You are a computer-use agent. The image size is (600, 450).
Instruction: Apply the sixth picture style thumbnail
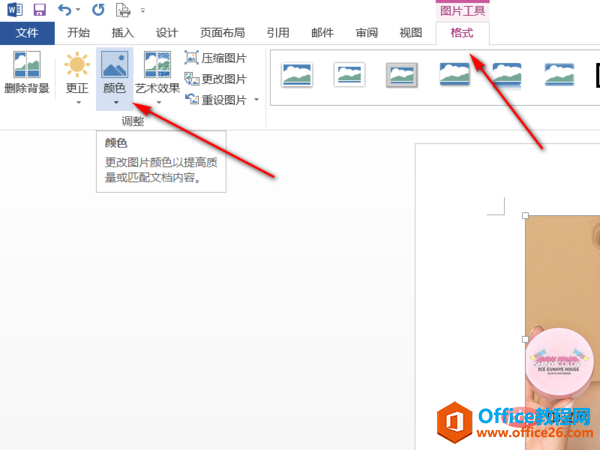click(x=559, y=74)
